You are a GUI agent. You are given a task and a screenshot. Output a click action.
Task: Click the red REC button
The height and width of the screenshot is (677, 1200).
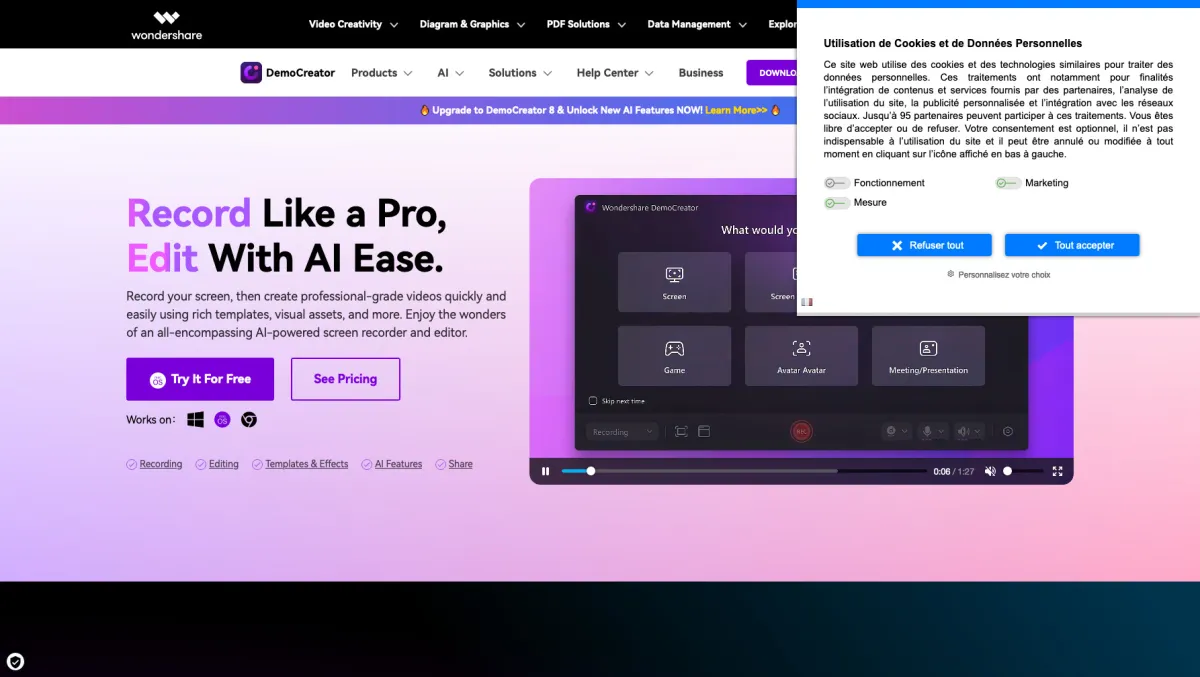click(x=801, y=431)
